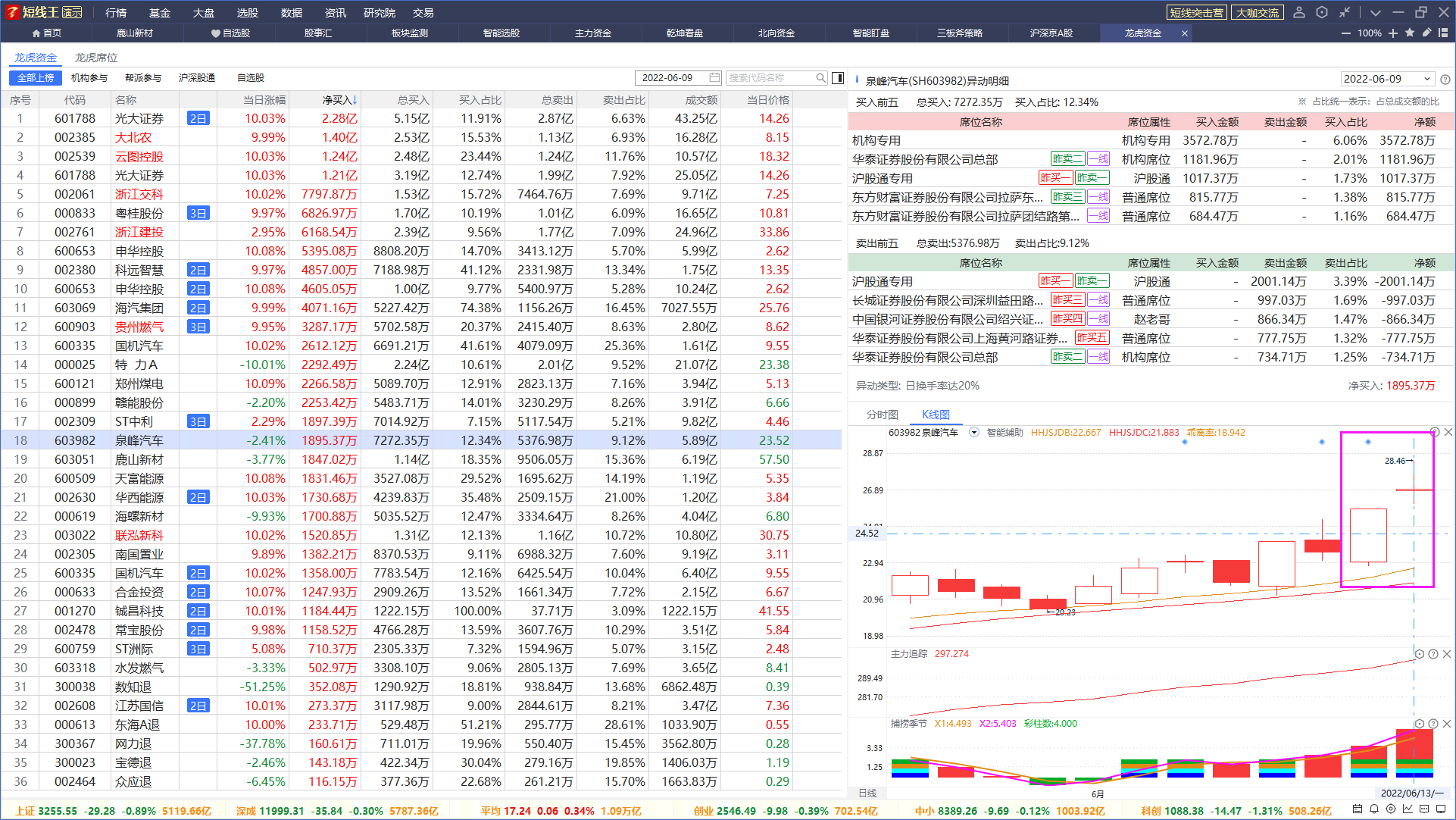Click the star favorite icon
Viewport: 1456px width, 820px height.
pyautogui.click(x=1410, y=33)
